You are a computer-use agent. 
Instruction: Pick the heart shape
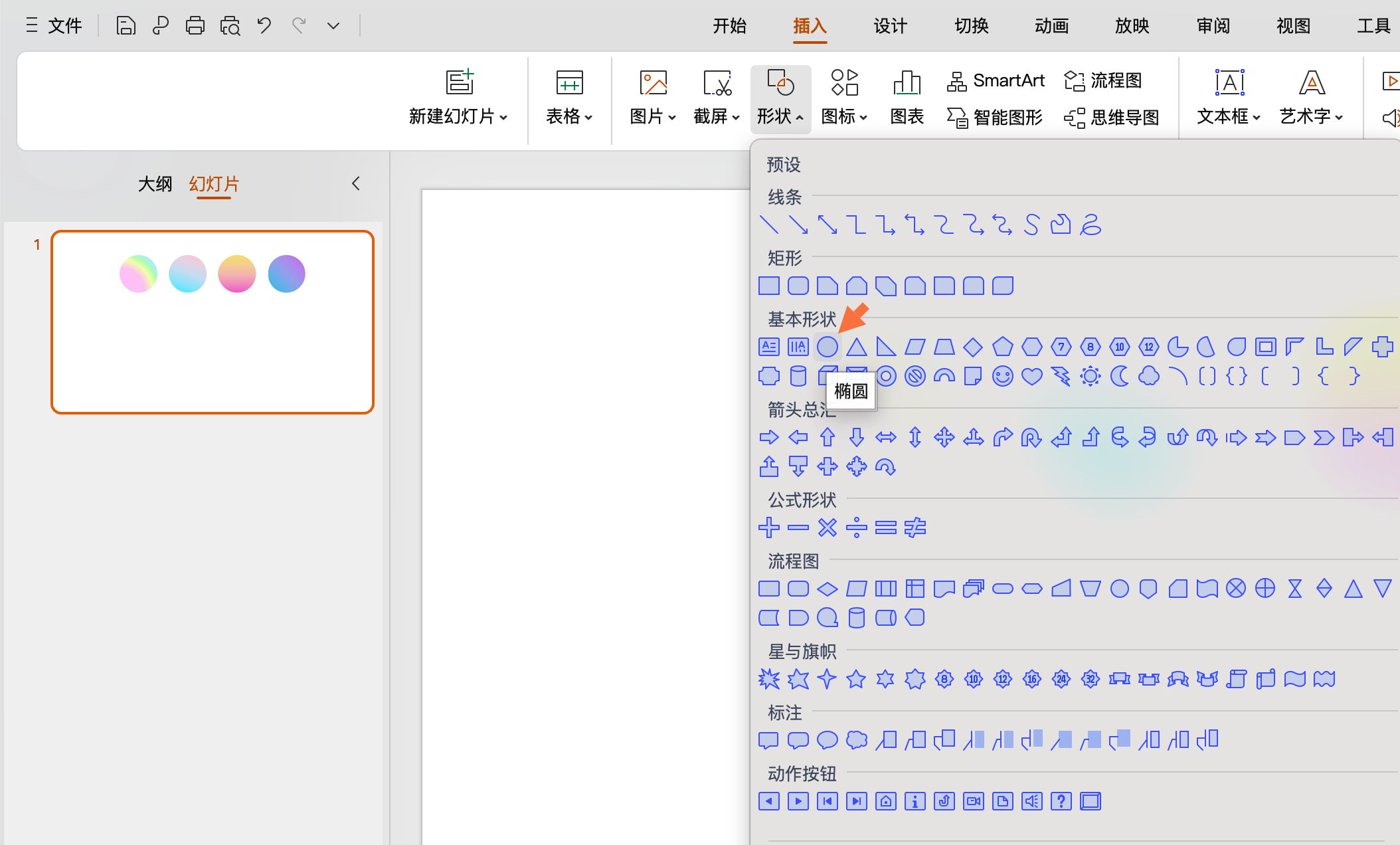click(x=1031, y=377)
